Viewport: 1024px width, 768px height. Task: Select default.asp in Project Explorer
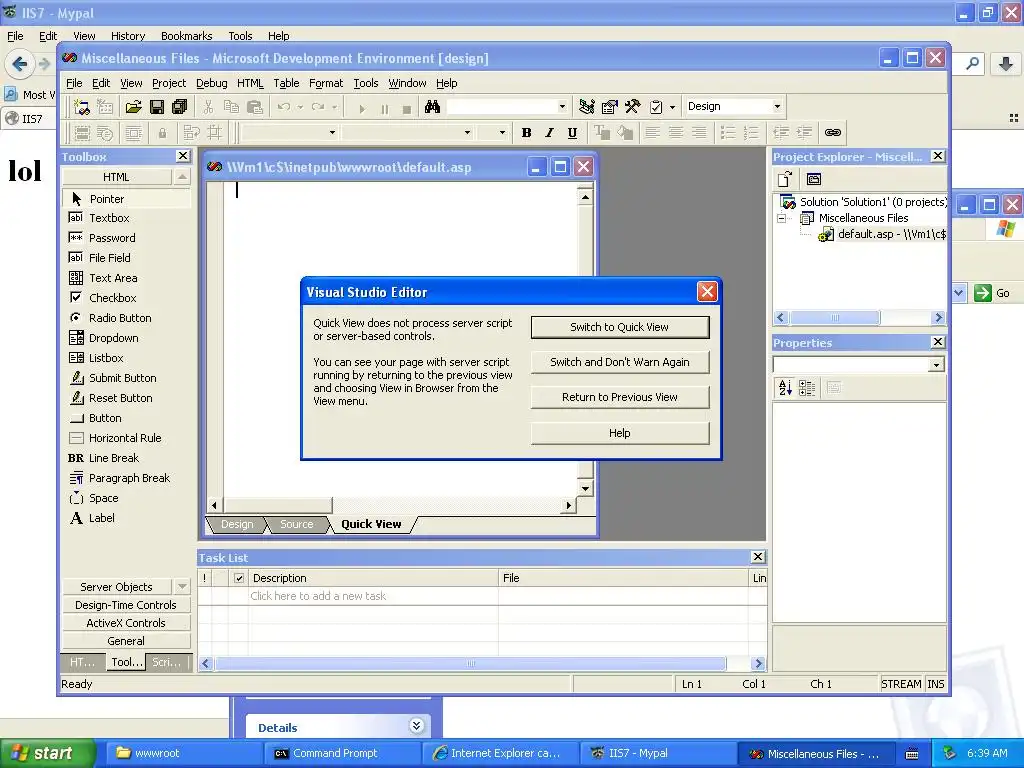[x=883, y=234]
